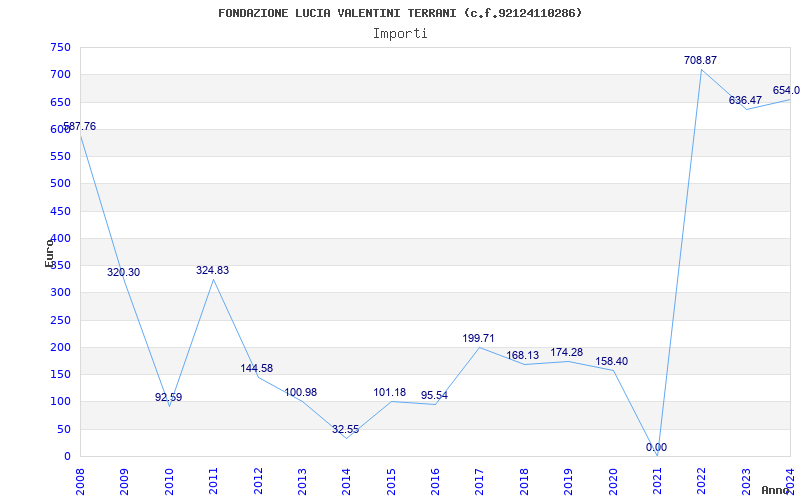The image size is (800, 500).
Task: Select the 95.54 data label
Action: (x=434, y=395)
